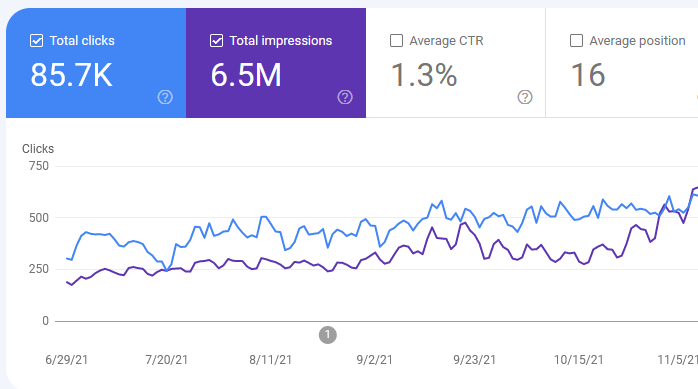Screen dimensions: 698x389
Task: Click the 9/2/21 date axis label
Action: pos(374,360)
